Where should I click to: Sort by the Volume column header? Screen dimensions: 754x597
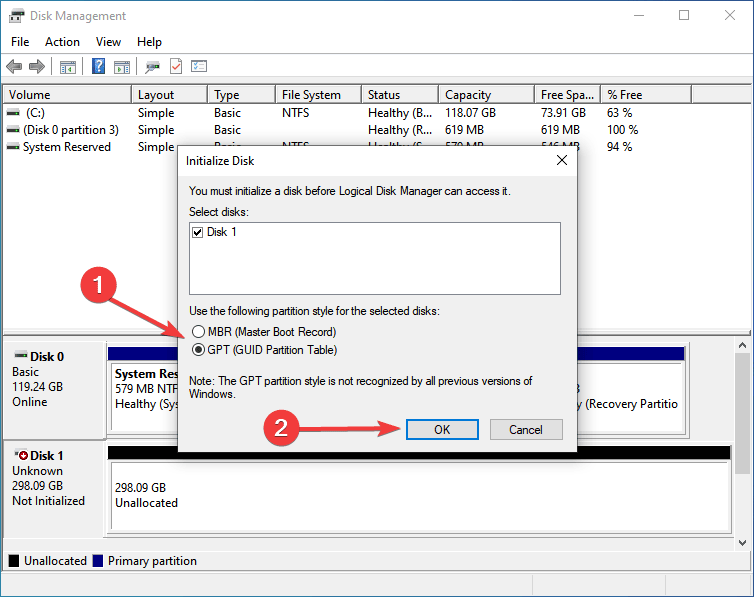[x=67, y=95]
